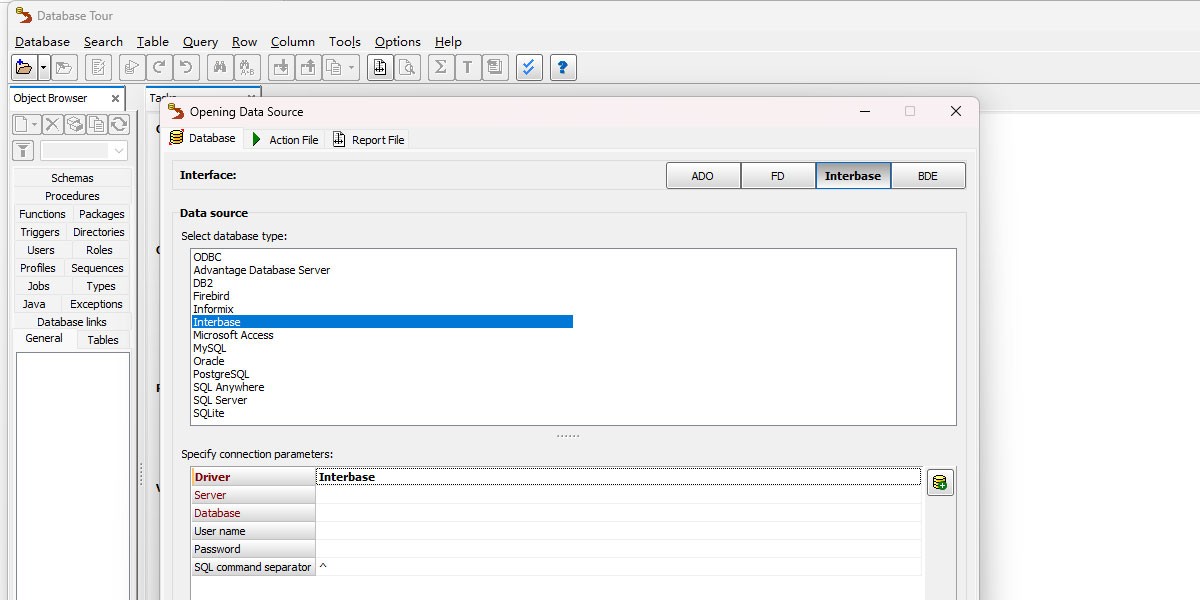Switch to the Tables tab in Object Browser
1200x600 pixels.
[x=103, y=340]
